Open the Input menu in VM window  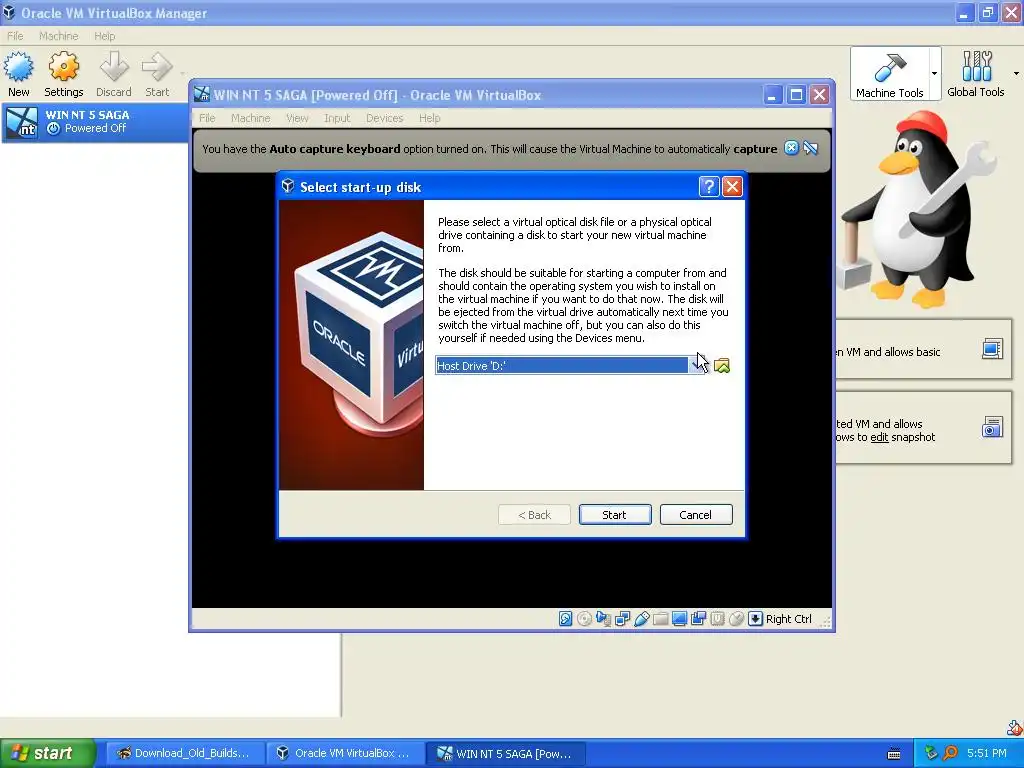(337, 118)
